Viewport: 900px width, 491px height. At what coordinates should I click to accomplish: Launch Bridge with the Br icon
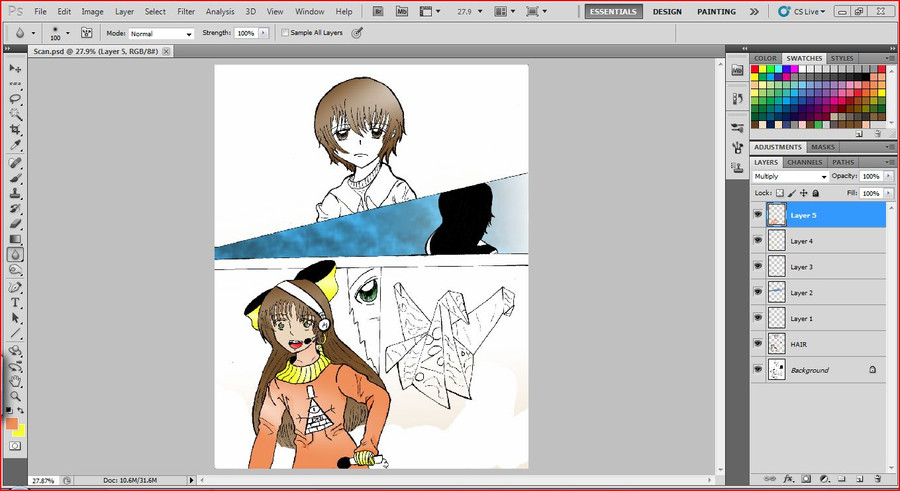(x=378, y=11)
